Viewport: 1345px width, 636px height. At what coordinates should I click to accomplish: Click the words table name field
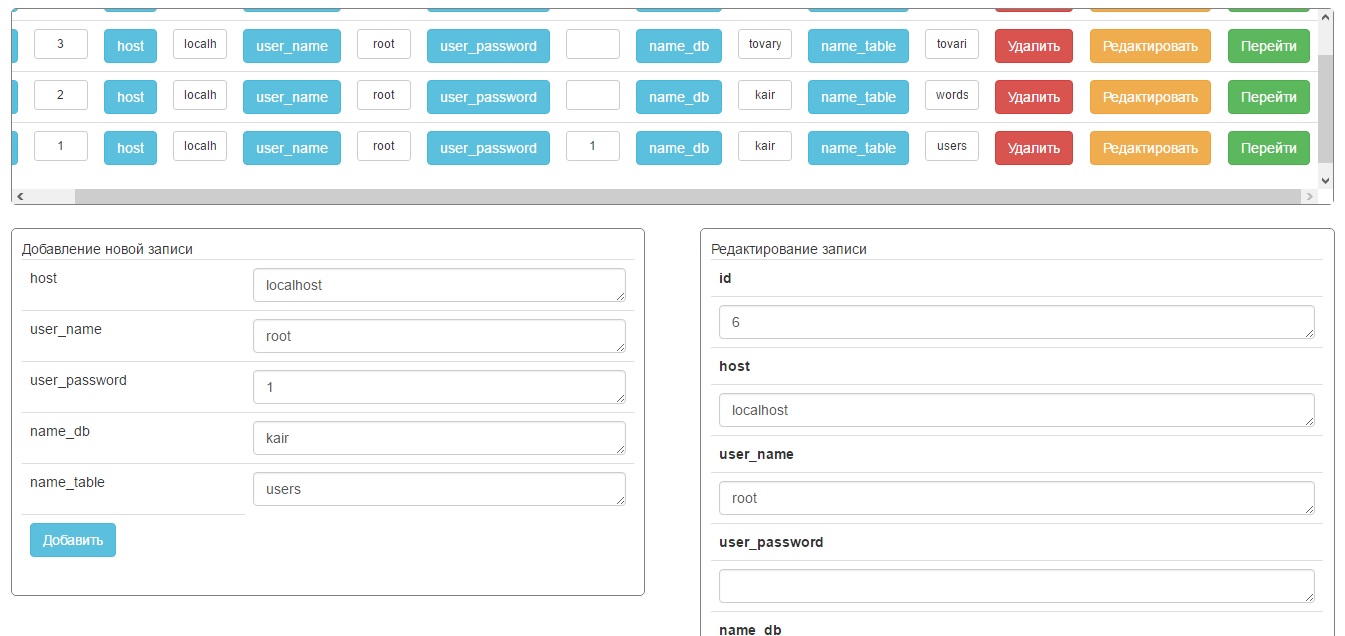[952, 95]
